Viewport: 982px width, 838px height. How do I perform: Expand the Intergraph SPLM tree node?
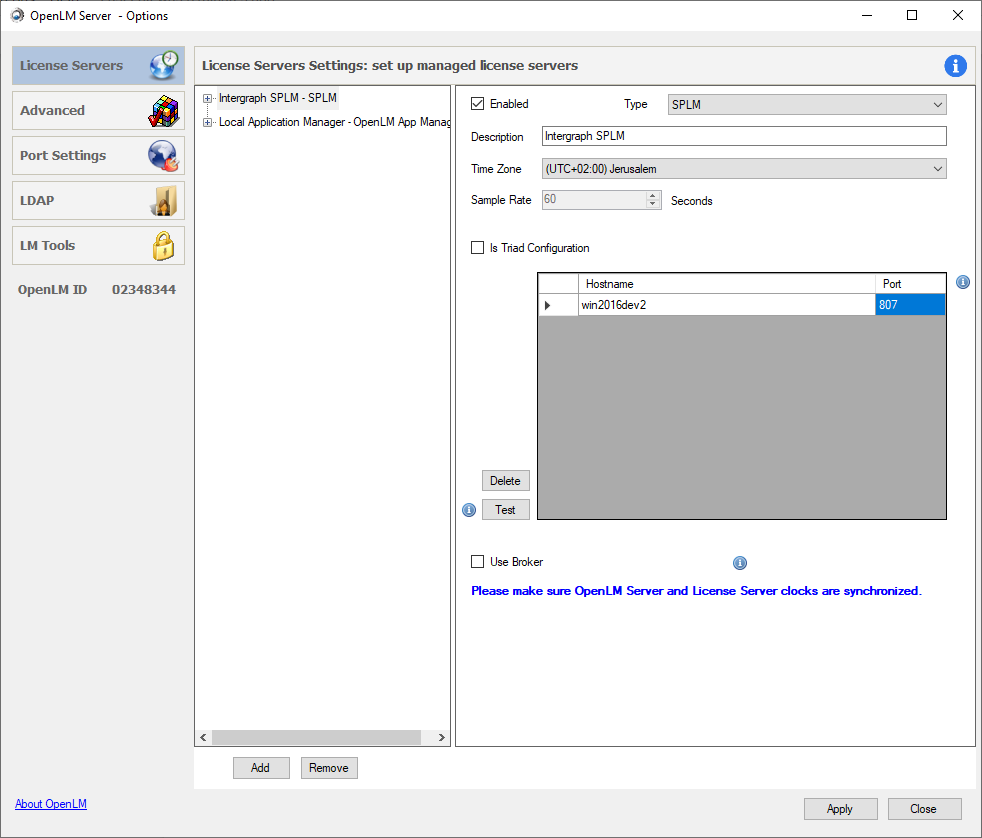pos(208,98)
